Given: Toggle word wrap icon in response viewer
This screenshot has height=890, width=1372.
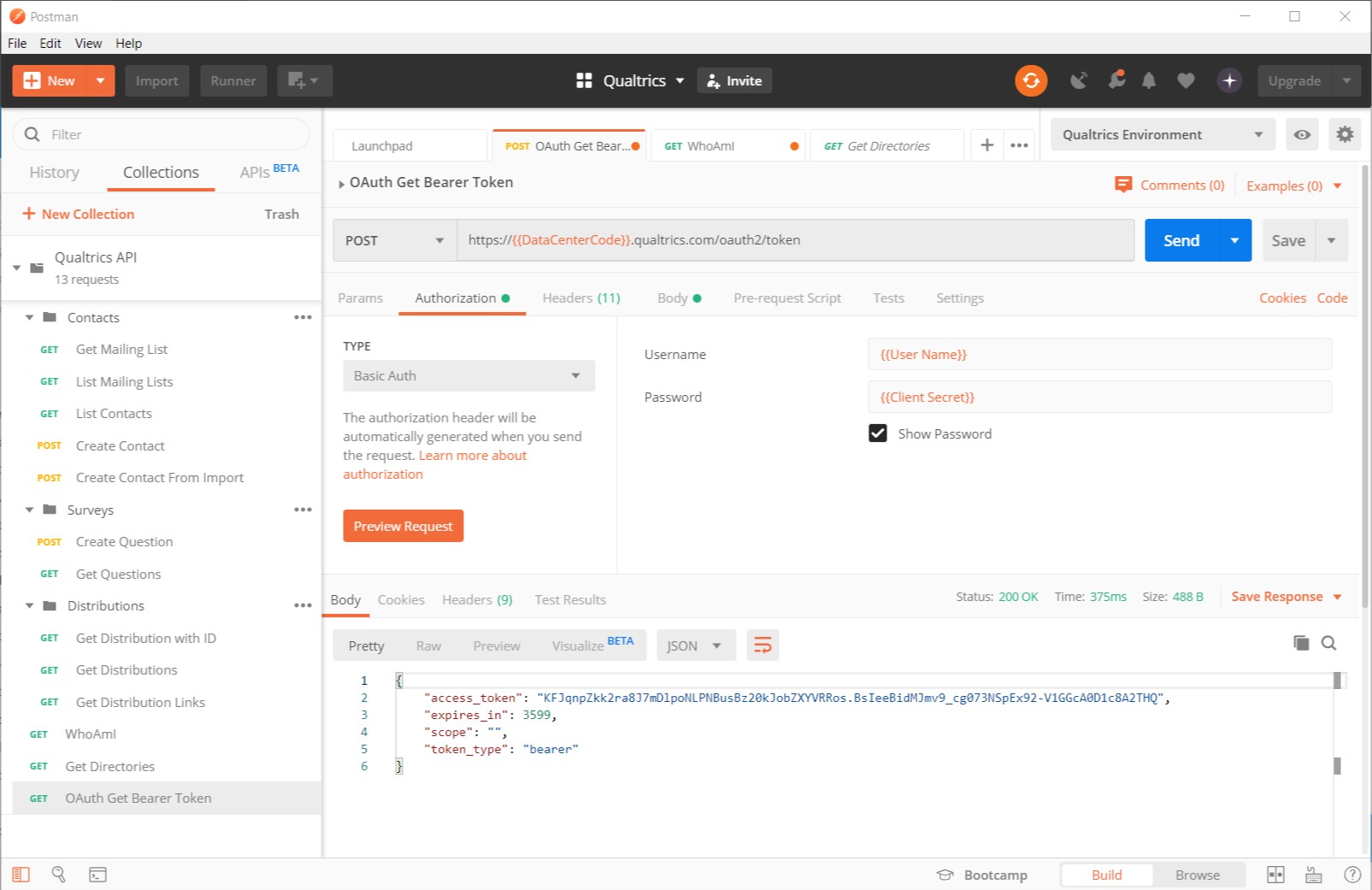Looking at the screenshot, I should point(763,645).
